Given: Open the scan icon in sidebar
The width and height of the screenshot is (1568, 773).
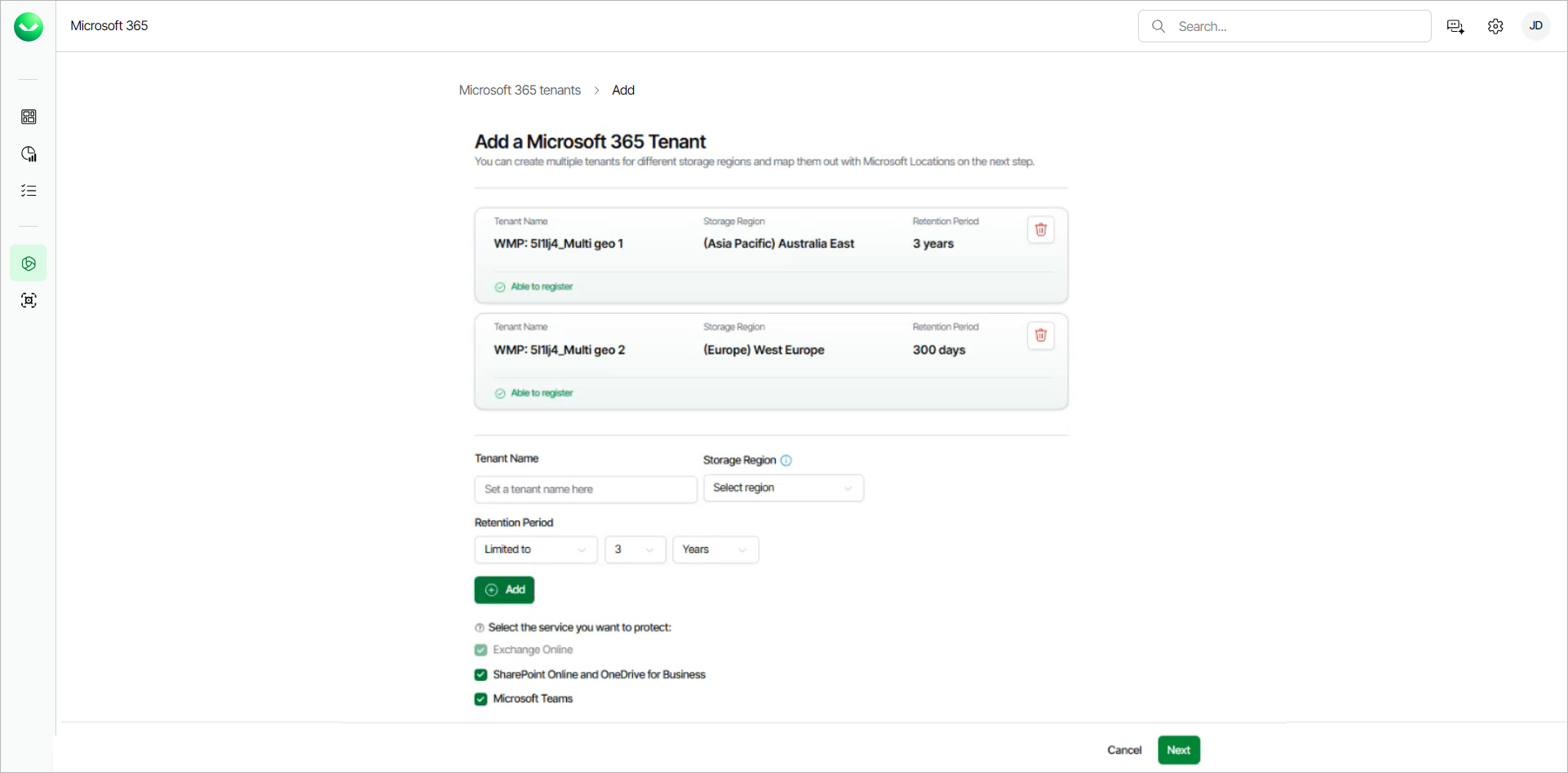Looking at the screenshot, I should pos(29,300).
